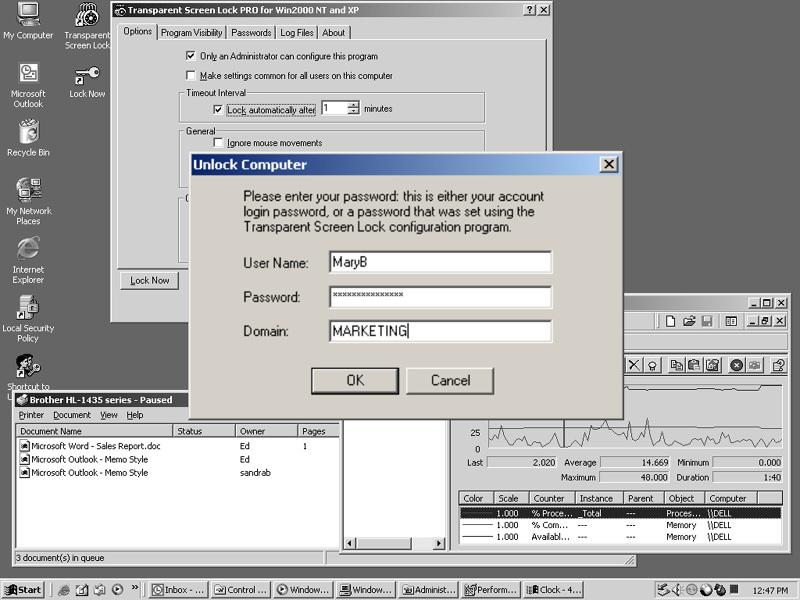Select the Microsoft Outlook desktop icon

(x=28, y=85)
